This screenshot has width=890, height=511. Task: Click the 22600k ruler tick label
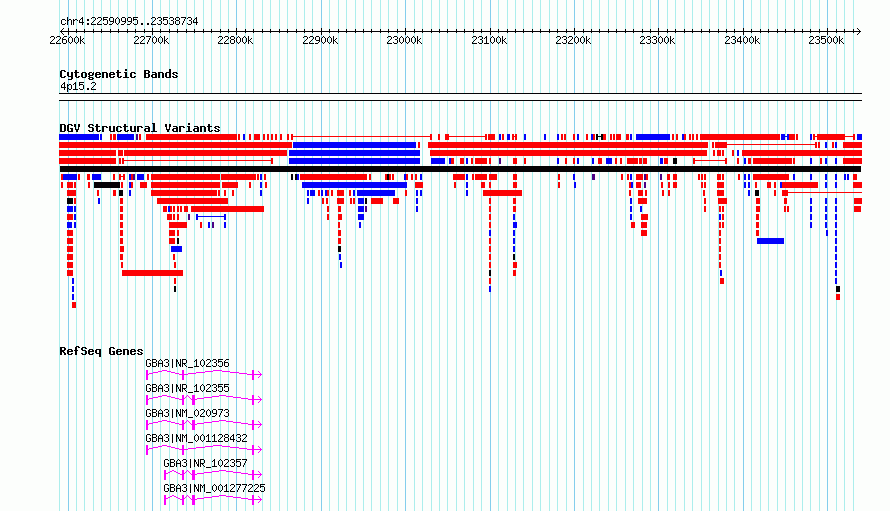[67, 40]
